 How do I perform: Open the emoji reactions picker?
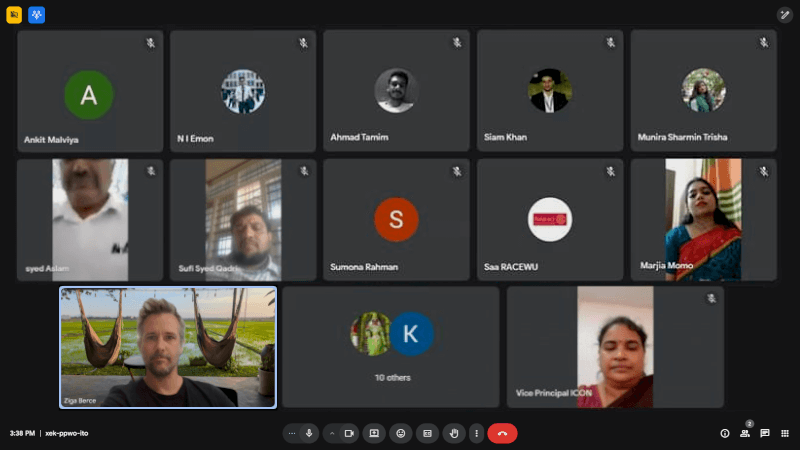(401, 433)
